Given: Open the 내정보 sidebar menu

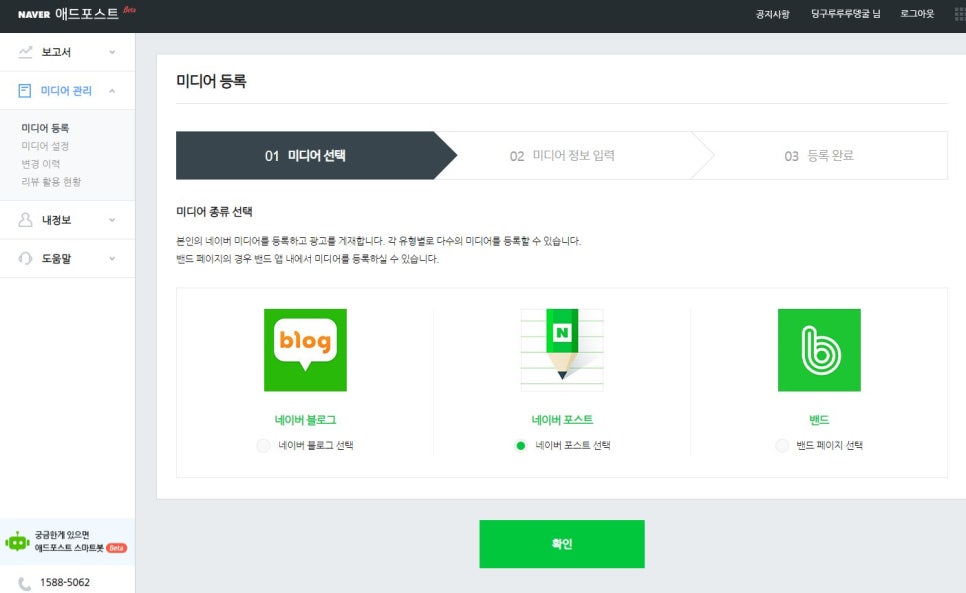Looking at the screenshot, I should click(x=67, y=220).
